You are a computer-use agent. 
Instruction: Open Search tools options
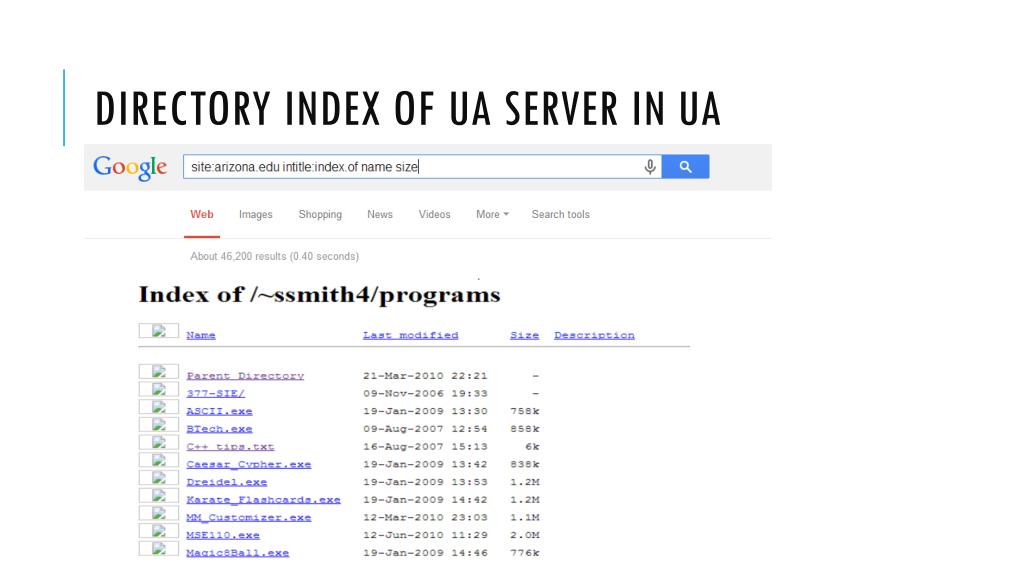coord(560,214)
